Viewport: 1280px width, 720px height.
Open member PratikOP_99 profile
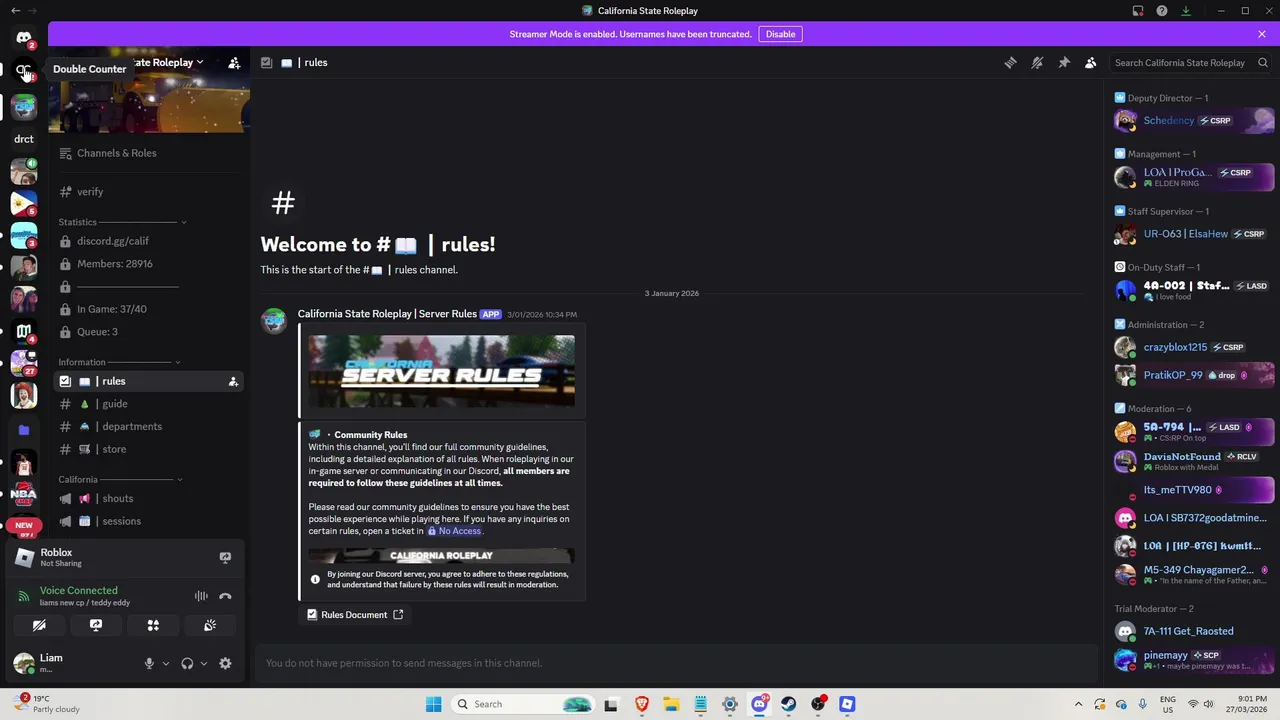pyautogui.click(x=1194, y=375)
